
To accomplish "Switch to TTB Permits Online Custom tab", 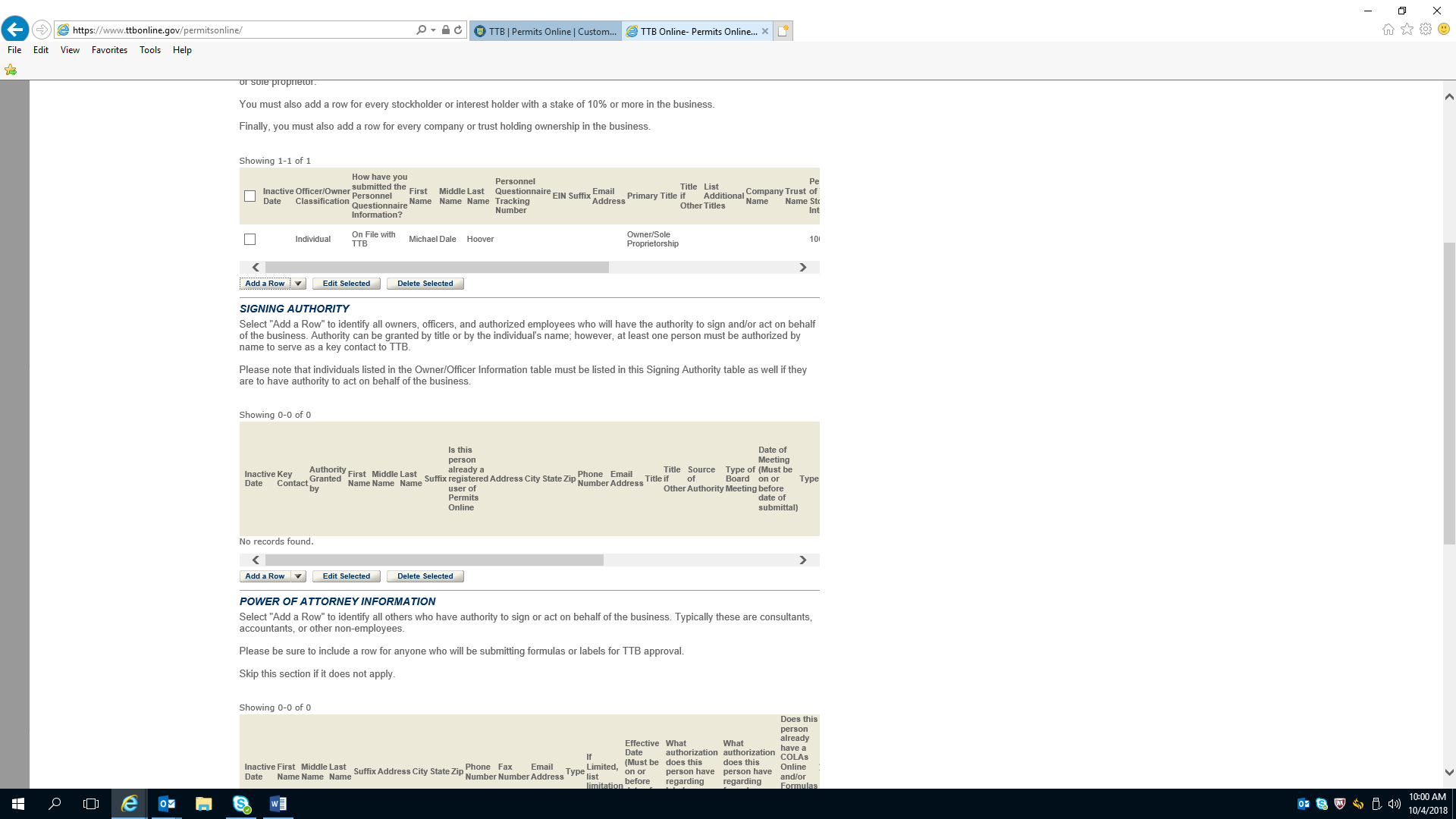I will click(546, 31).
